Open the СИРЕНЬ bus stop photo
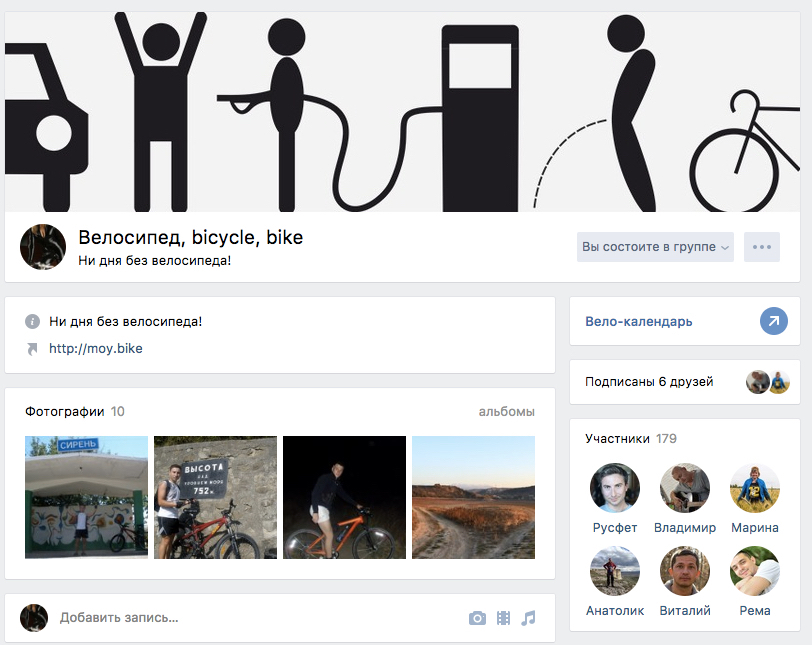Viewport: 812px width, 645px height. coord(86,497)
